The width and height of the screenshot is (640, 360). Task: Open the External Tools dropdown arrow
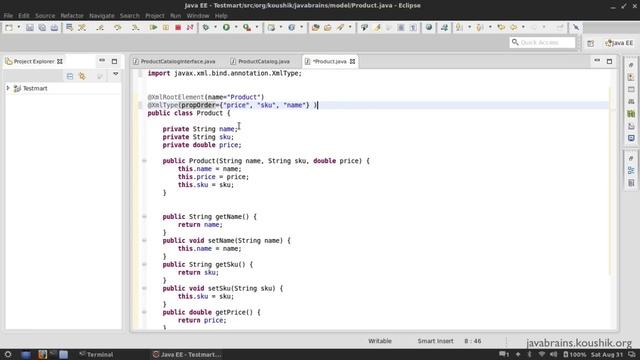(257, 27)
